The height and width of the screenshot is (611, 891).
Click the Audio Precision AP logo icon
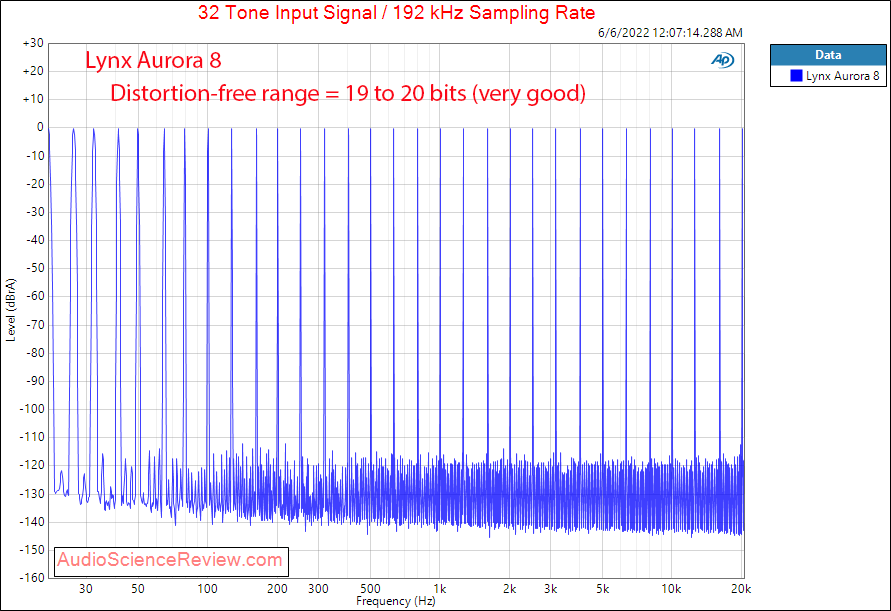722,60
